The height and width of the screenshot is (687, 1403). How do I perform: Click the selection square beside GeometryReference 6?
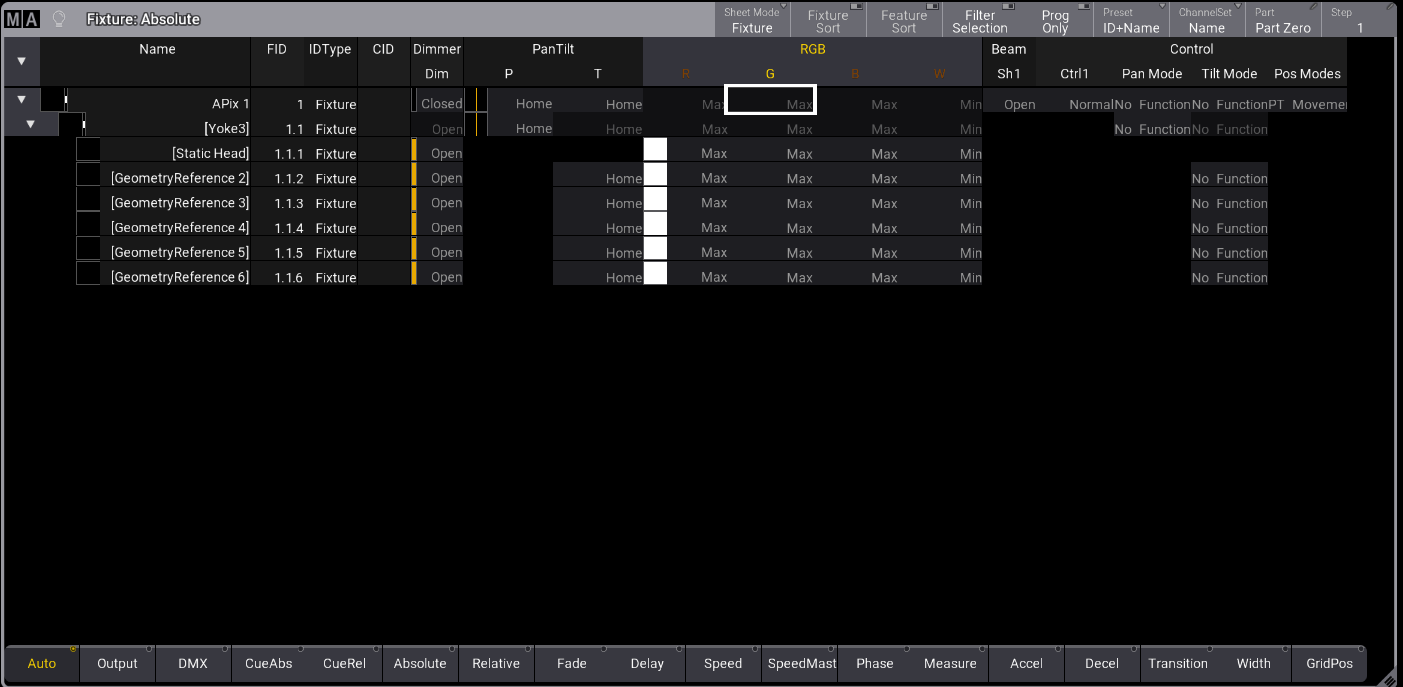pos(88,274)
